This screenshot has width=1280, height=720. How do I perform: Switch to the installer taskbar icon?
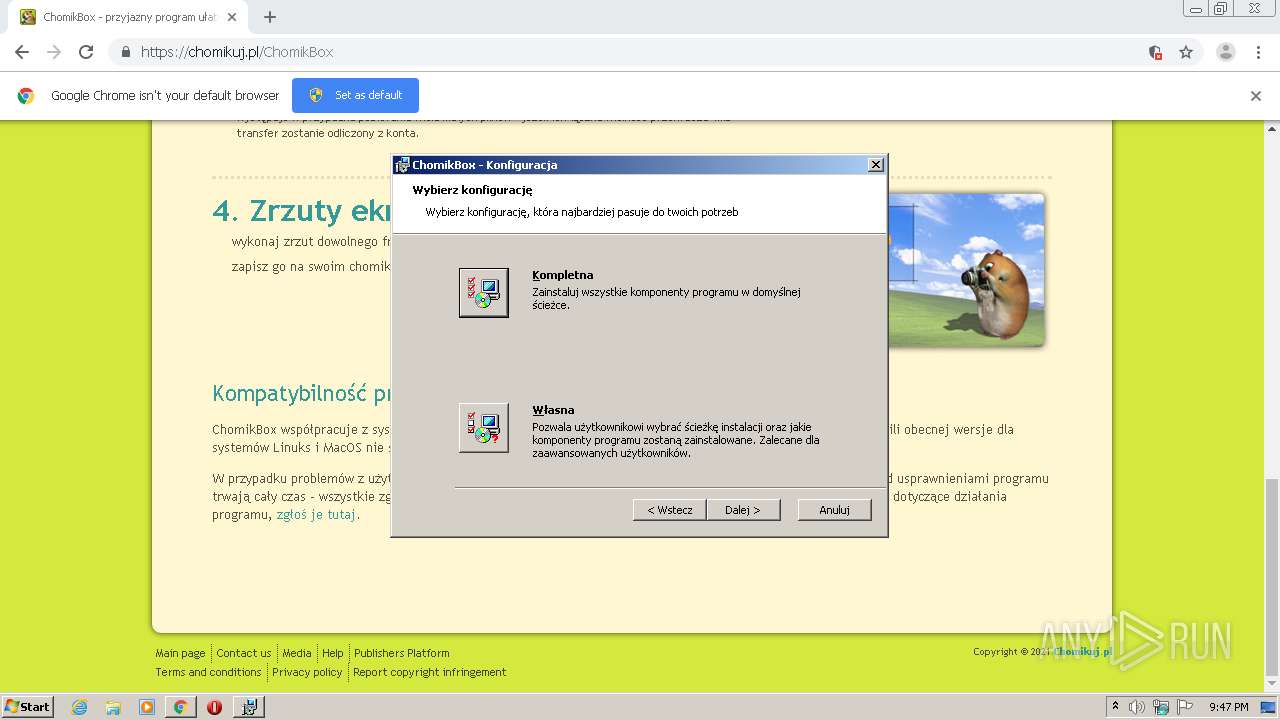(249, 707)
